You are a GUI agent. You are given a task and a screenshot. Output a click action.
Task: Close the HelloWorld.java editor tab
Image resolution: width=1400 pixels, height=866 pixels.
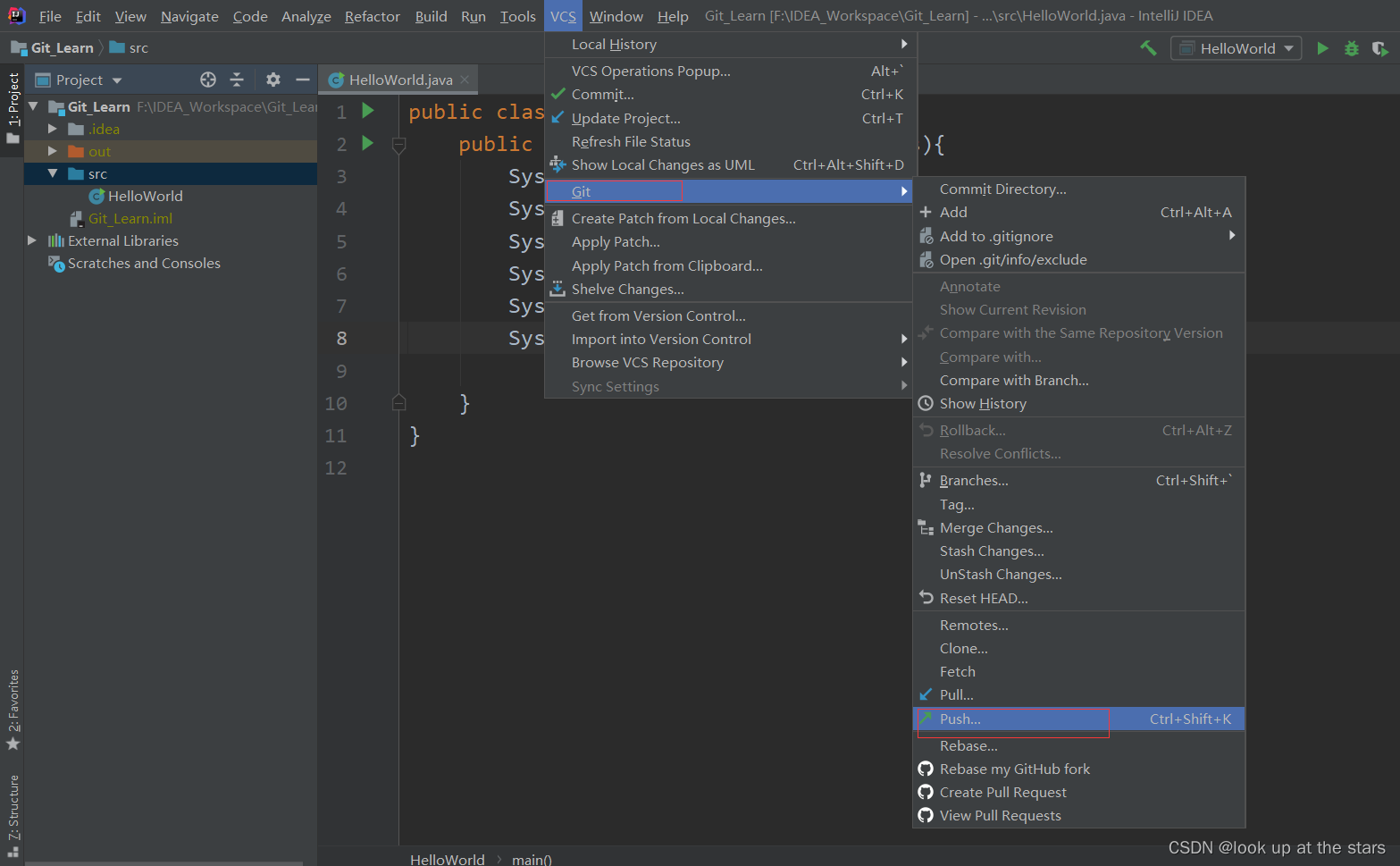465,80
